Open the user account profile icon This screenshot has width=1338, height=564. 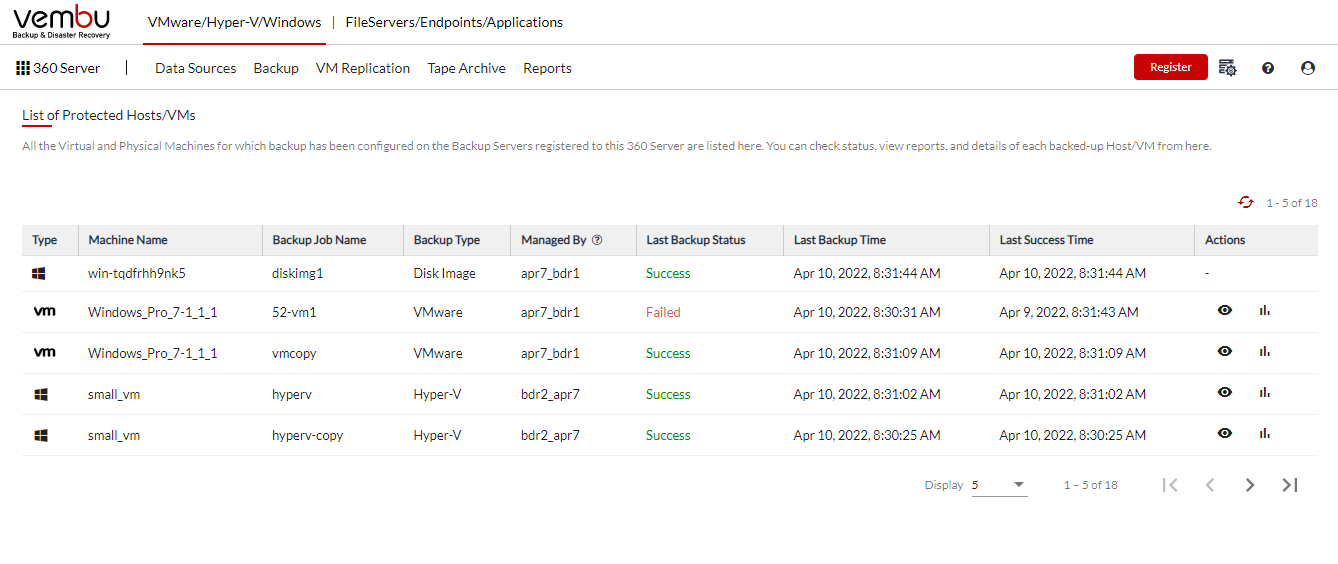click(x=1308, y=68)
